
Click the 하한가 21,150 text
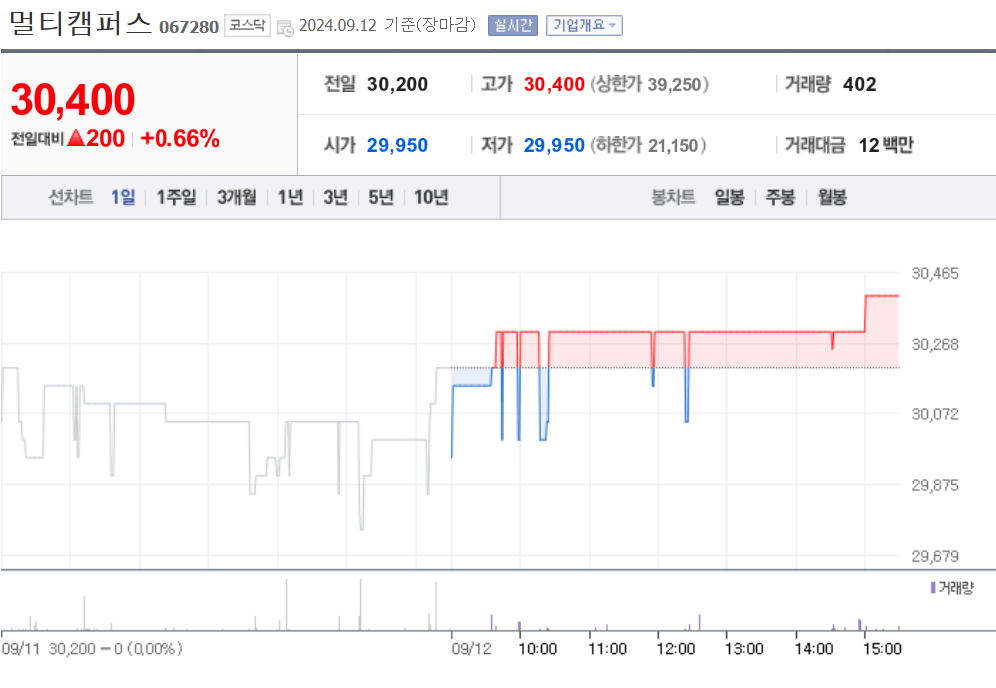coord(649,145)
